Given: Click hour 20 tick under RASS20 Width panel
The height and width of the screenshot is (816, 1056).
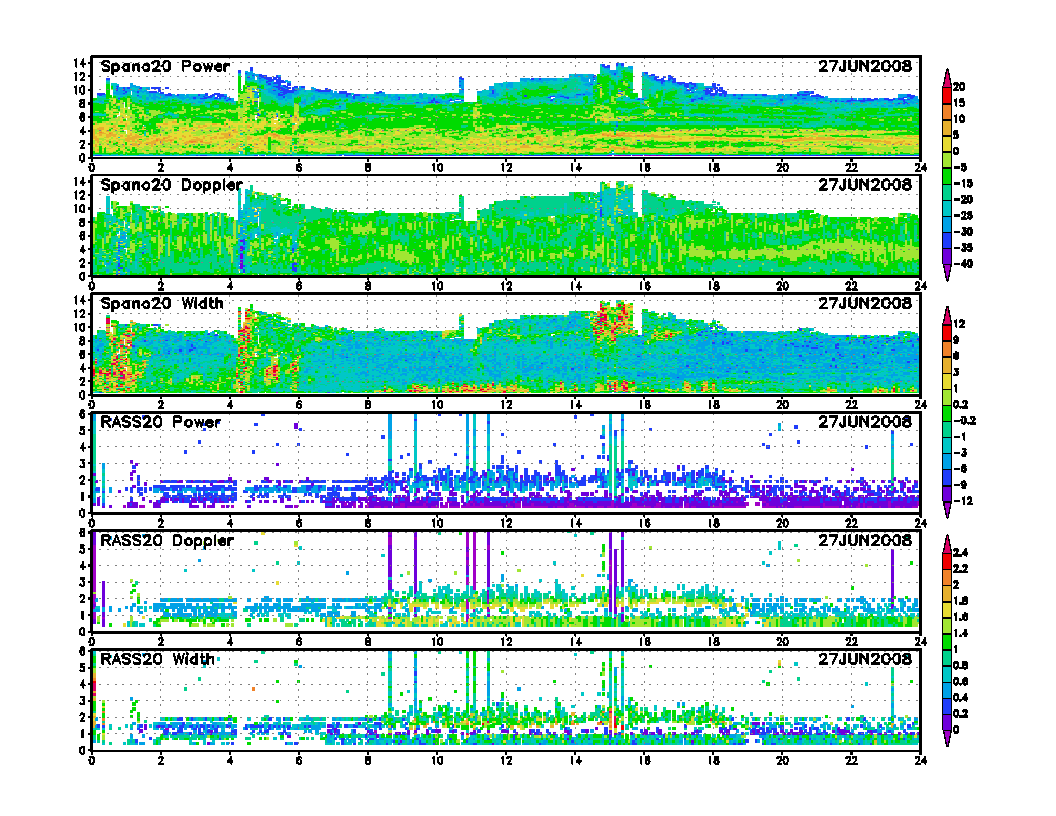Looking at the screenshot, I should (782, 759).
